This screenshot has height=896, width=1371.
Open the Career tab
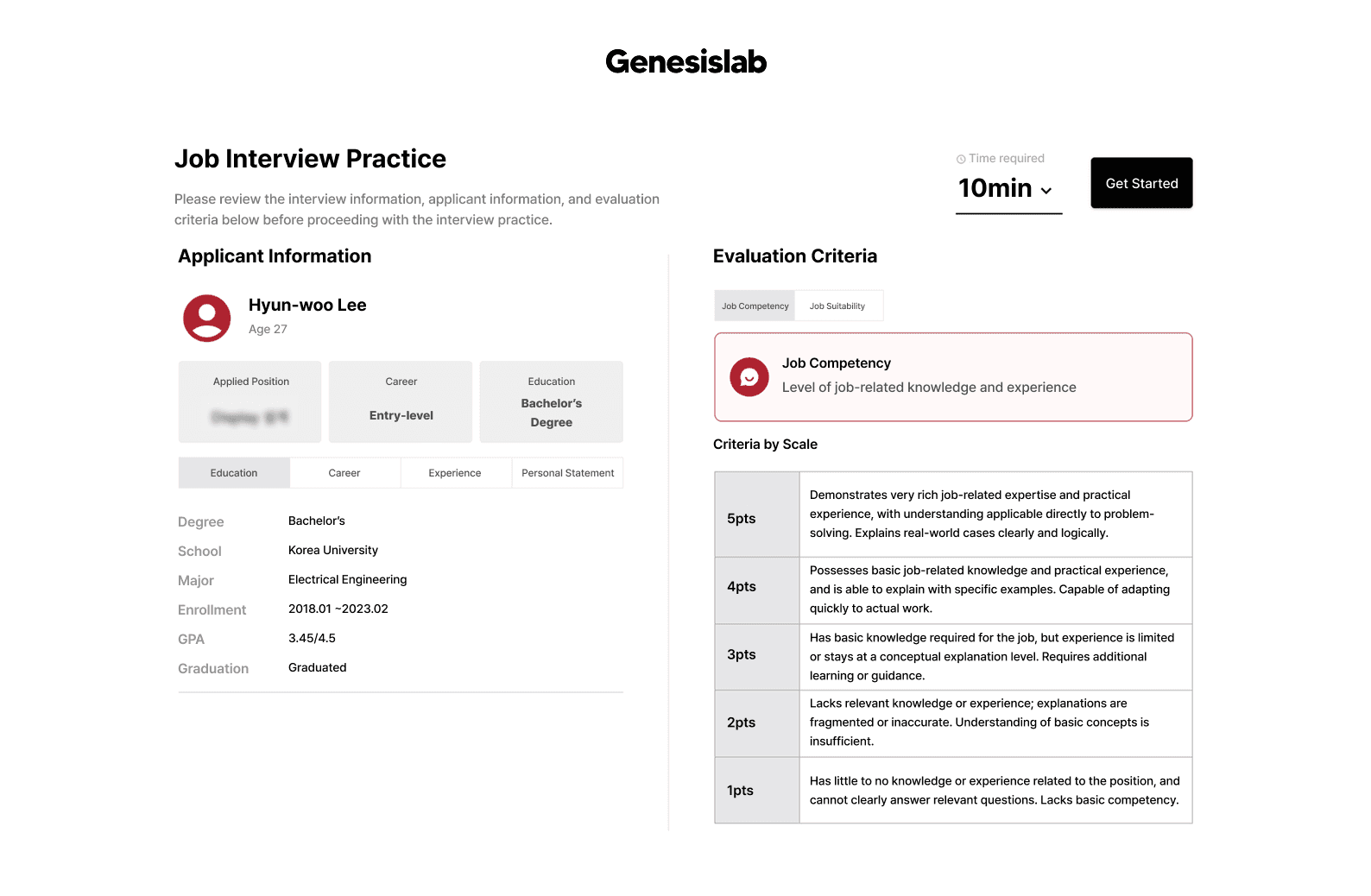pos(344,473)
